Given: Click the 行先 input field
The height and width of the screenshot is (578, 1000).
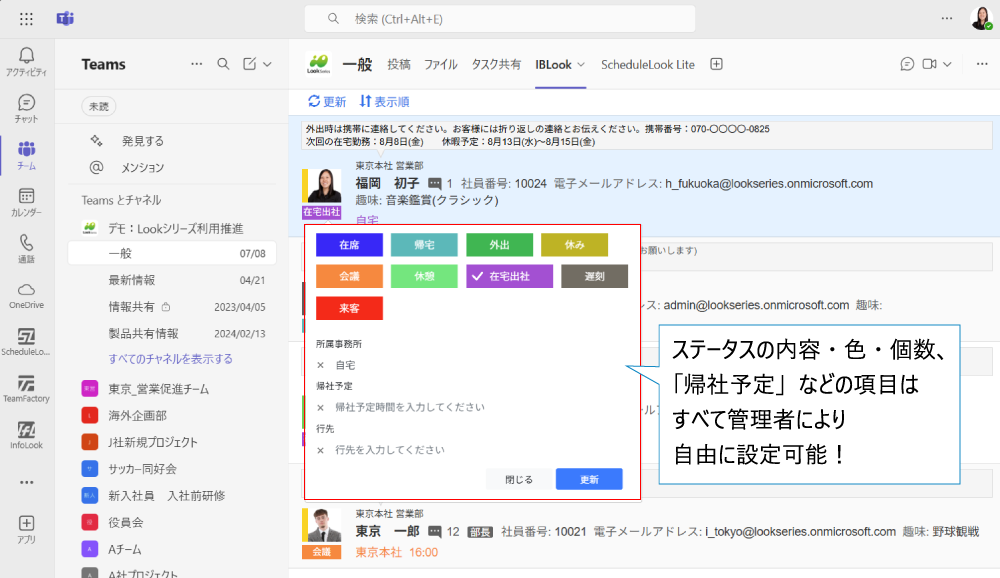Looking at the screenshot, I should coord(470,450).
